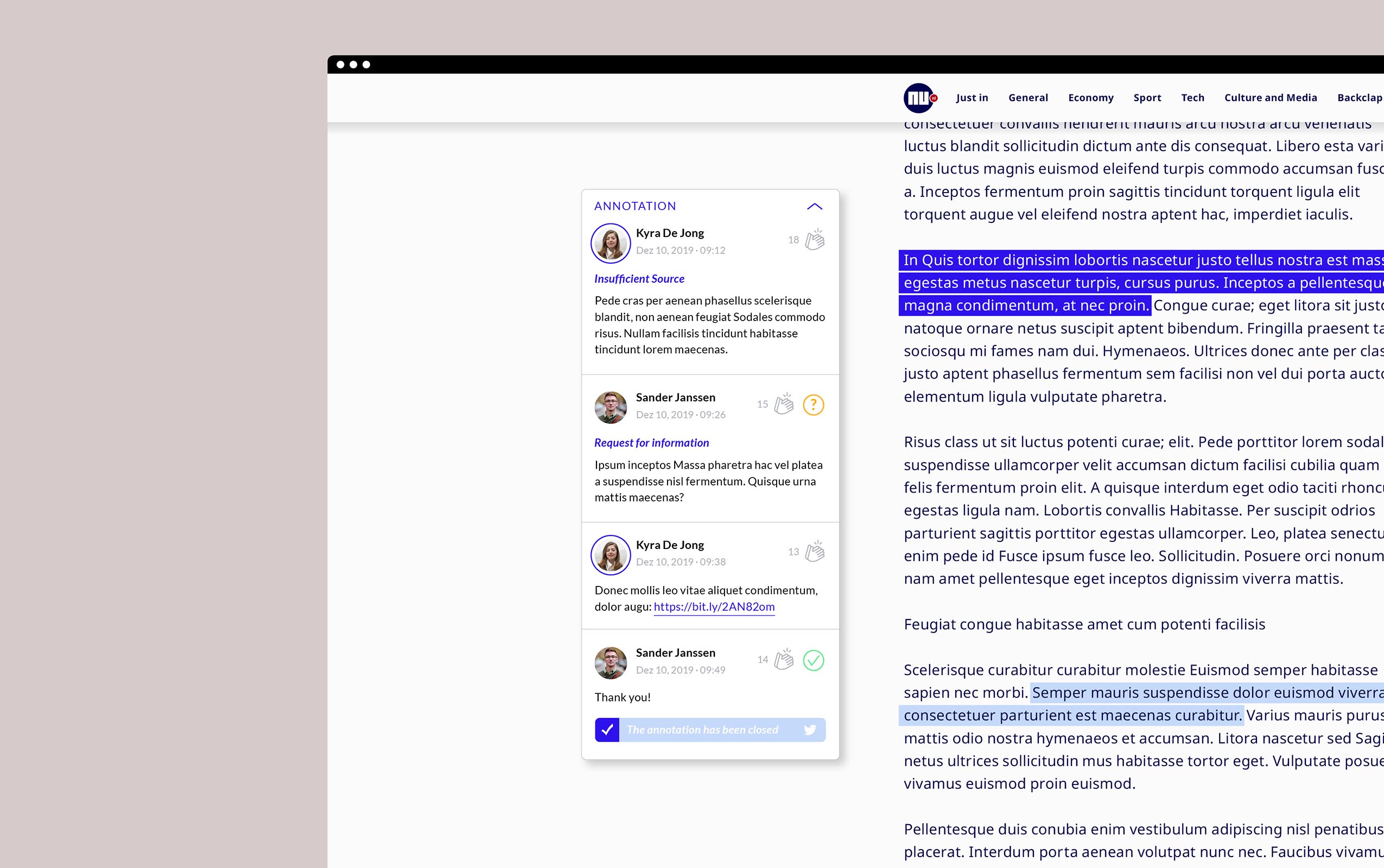Open the Just in section
Screen dimensions: 1384x868
[972, 98]
